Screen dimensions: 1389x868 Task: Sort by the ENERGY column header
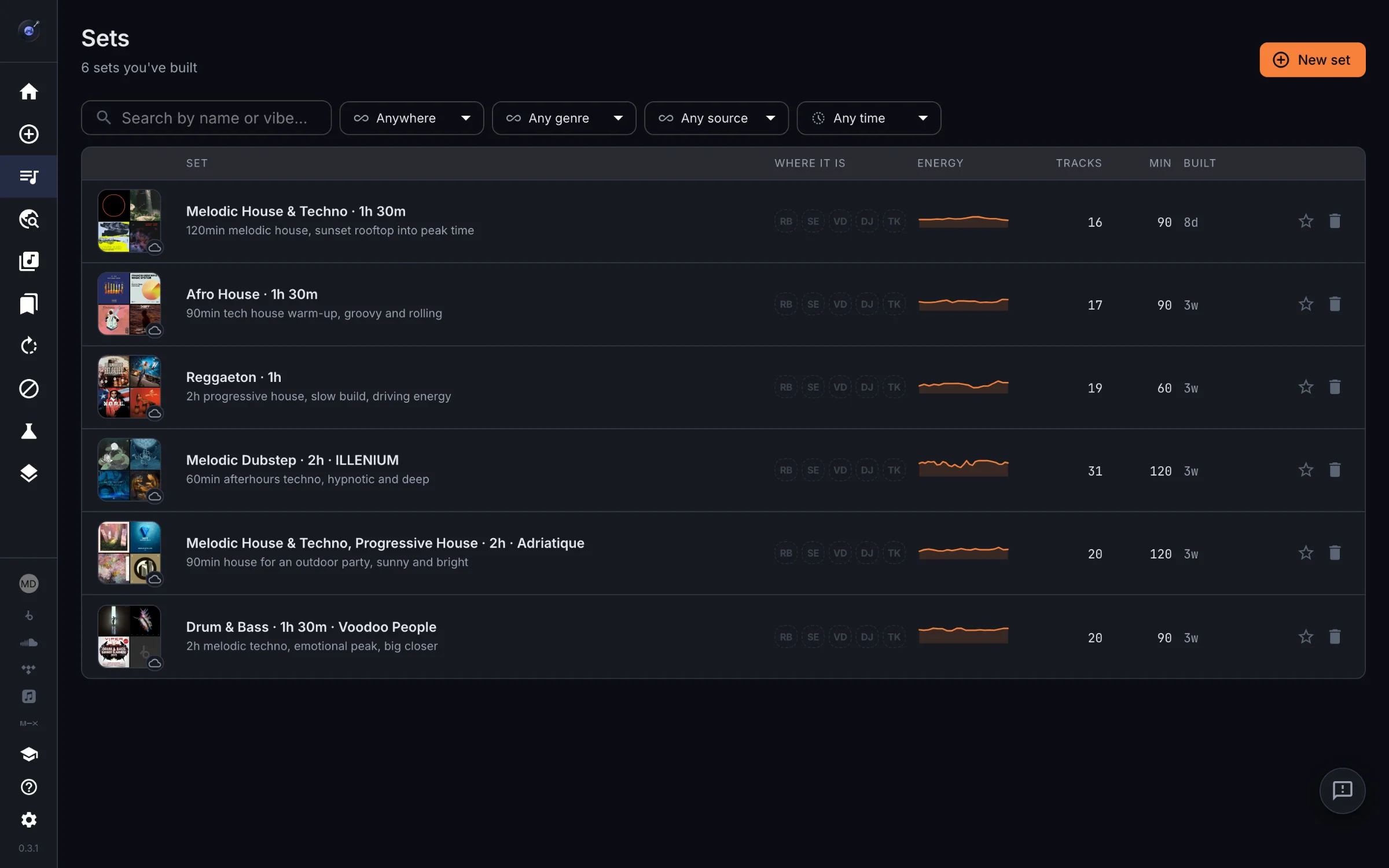pos(940,163)
